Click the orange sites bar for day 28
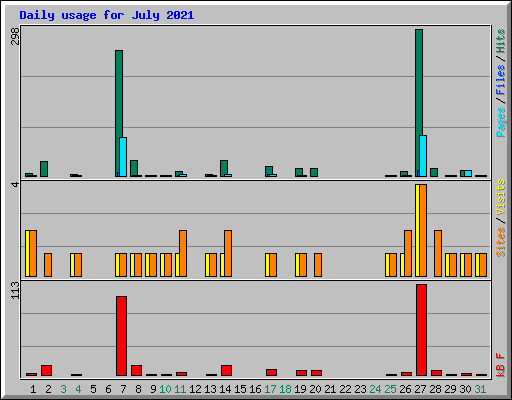Screen dimensions: 512x400 tap(438, 253)
